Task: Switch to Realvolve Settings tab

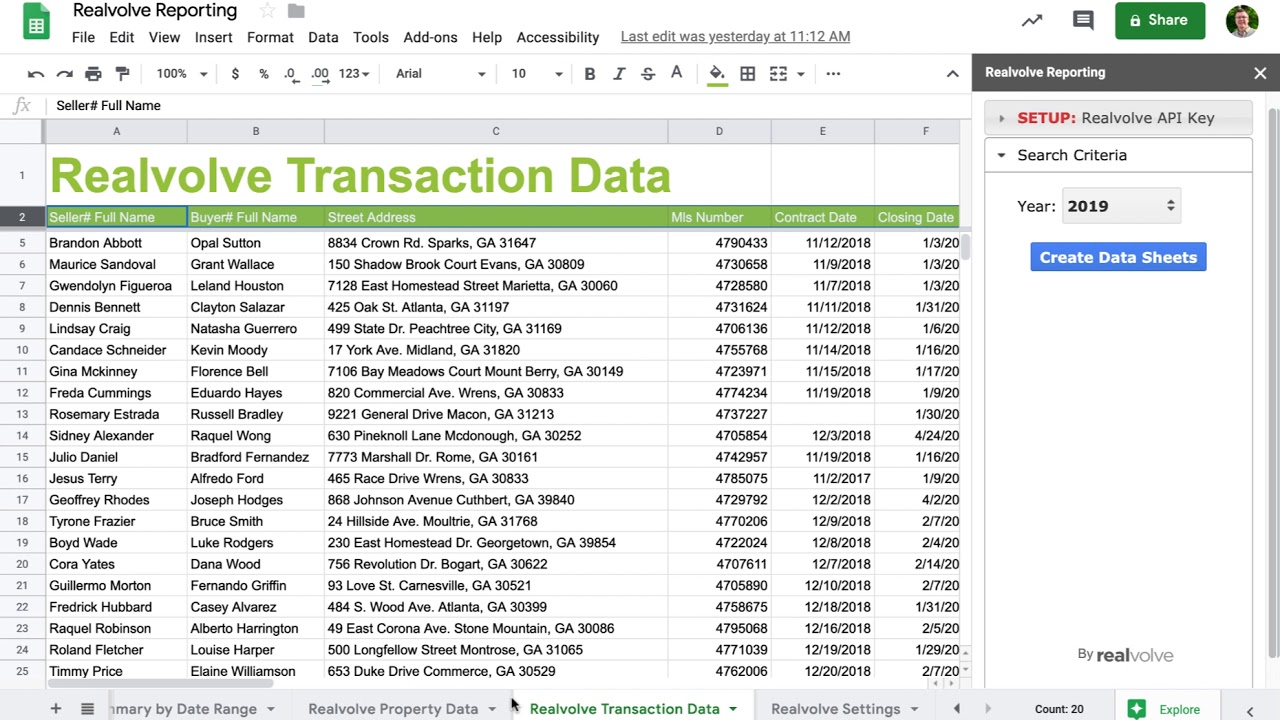Action: click(x=836, y=709)
